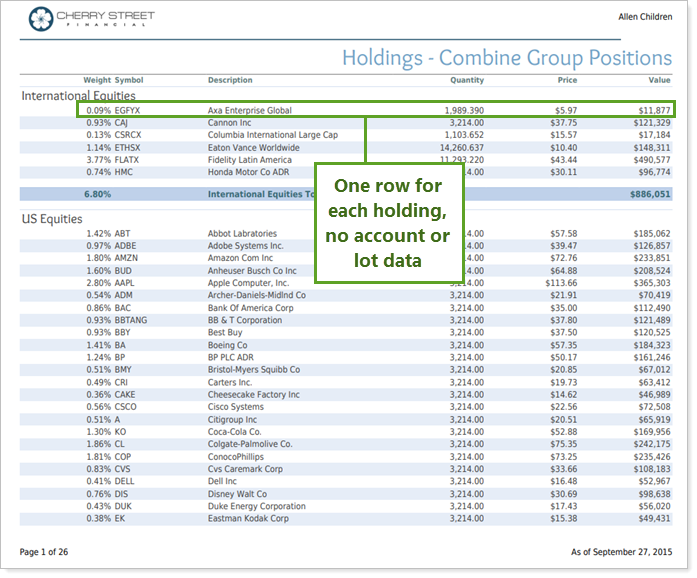
Task: Select the US Equities section heading
Action: click(x=52, y=218)
